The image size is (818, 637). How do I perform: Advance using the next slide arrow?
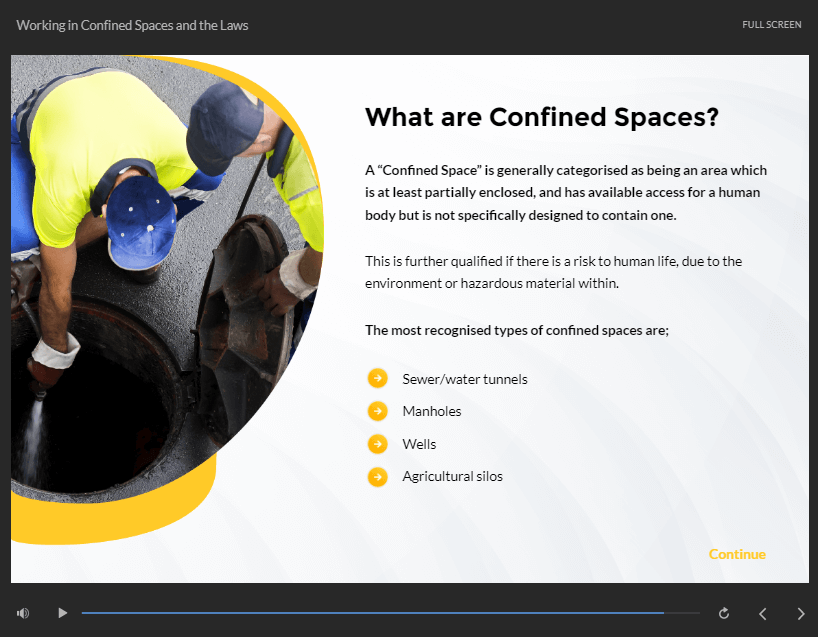799,612
